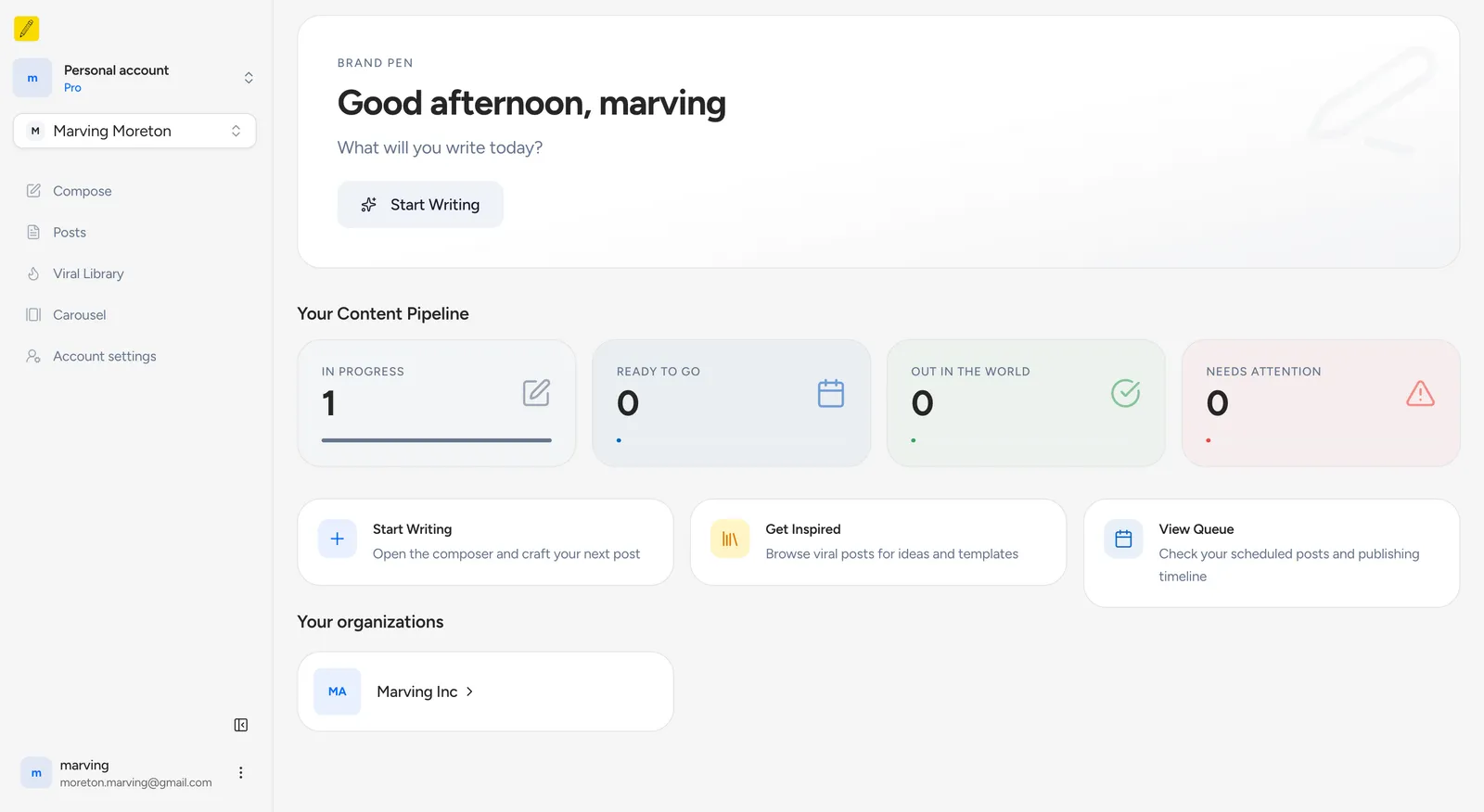Expand the Personal account switcher
Image resolution: width=1484 pixels, height=812 pixels.
point(248,78)
